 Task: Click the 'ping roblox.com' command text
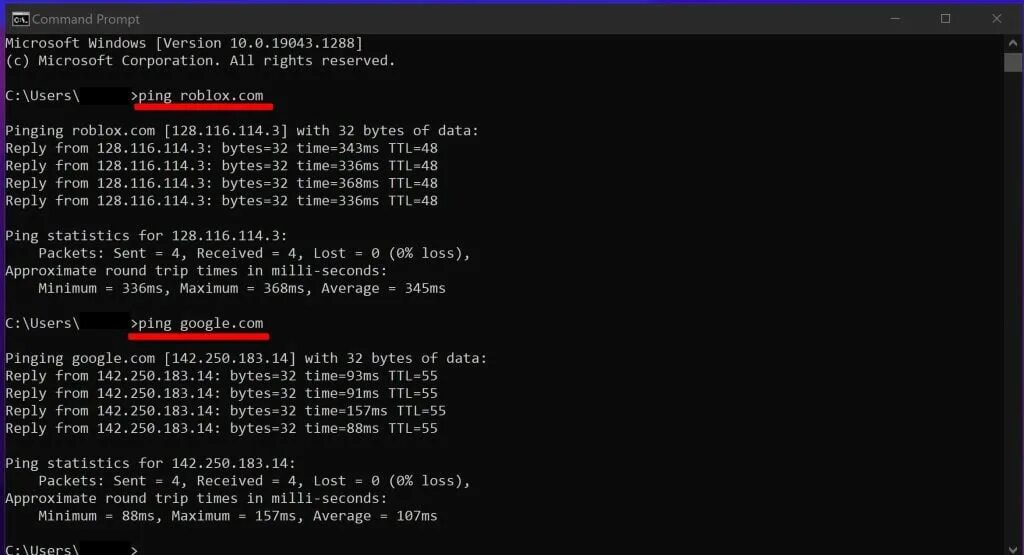coord(200,95)
